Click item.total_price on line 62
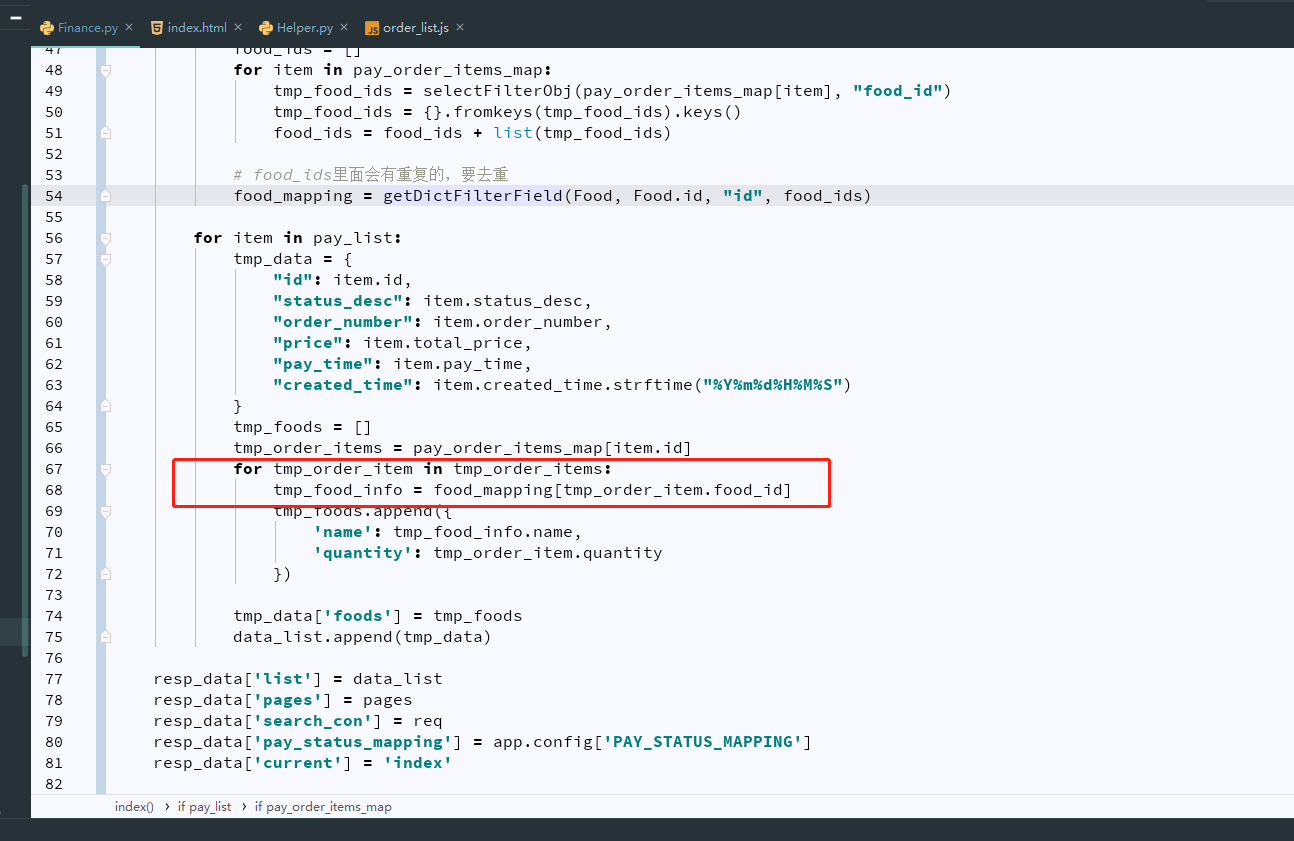The height and width of the screenshot is (841, 1294). click(x=444, y=342)
